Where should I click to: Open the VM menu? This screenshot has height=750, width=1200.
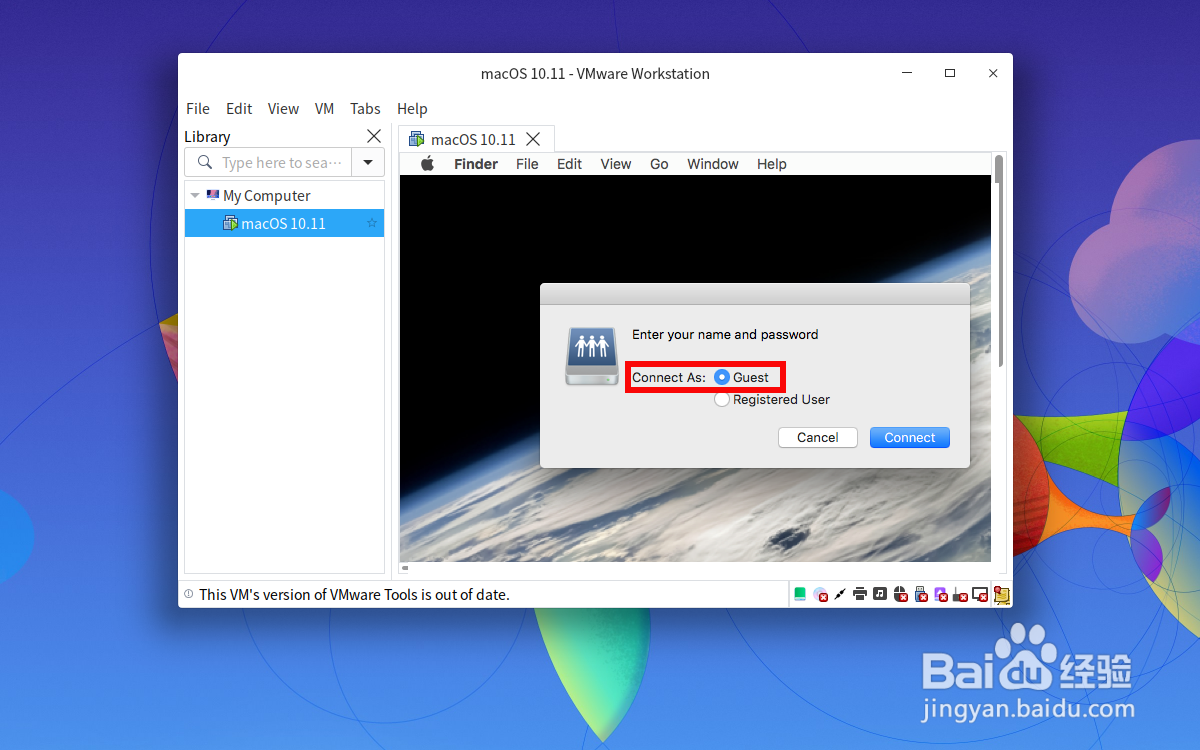pos(324,108)
